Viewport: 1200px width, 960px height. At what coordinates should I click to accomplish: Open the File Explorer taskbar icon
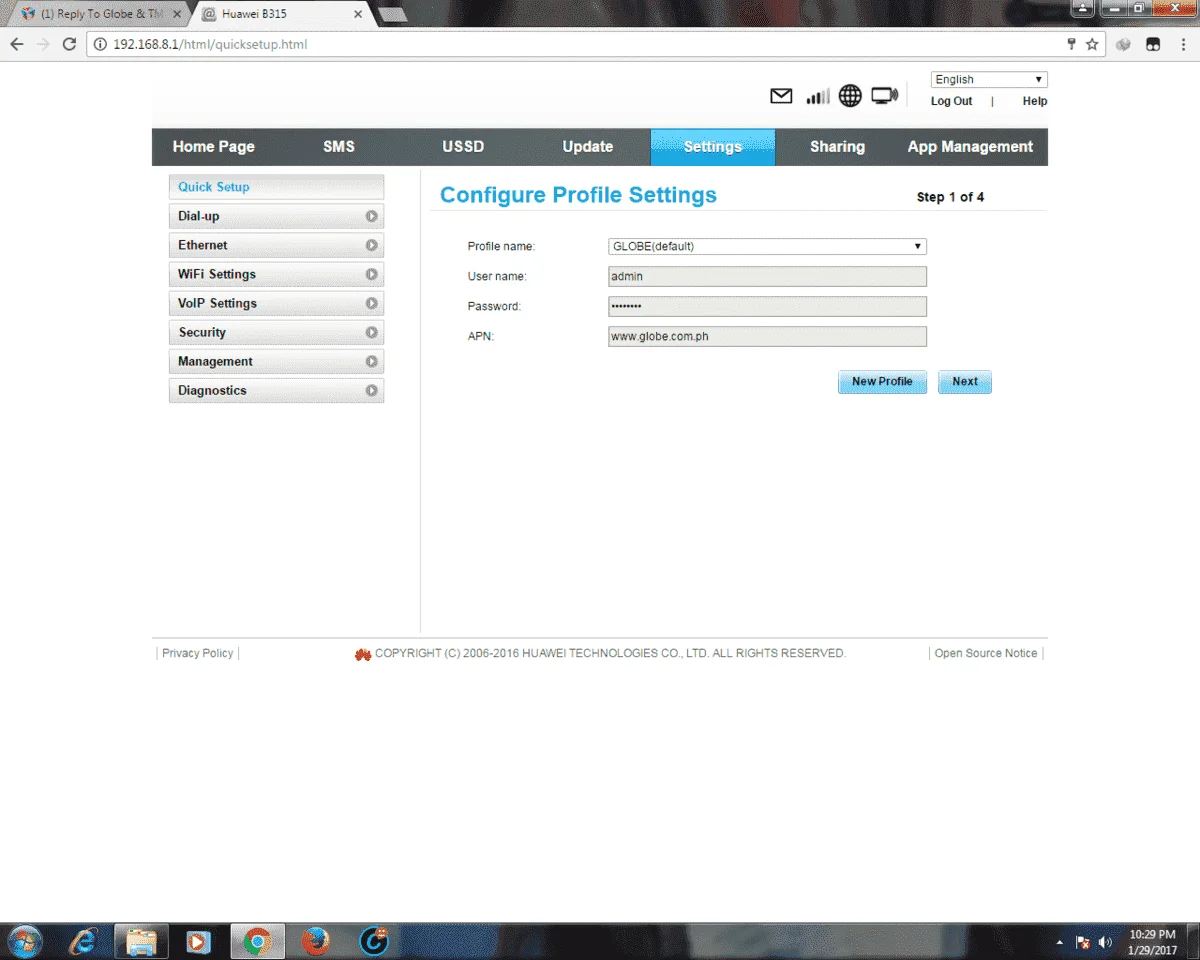pyautogui.click(x=141, y=941)
